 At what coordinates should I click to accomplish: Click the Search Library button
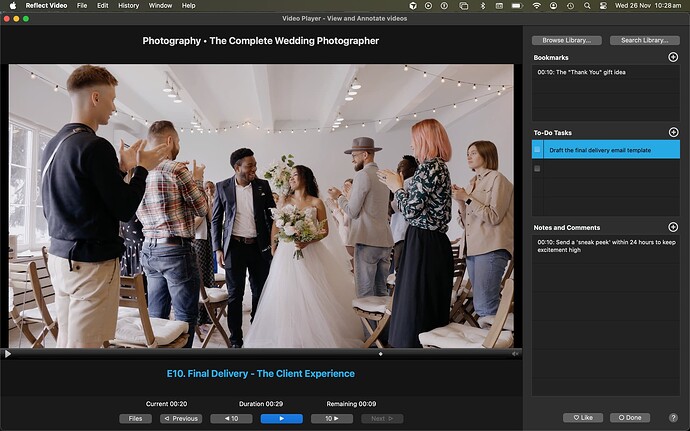tap(644, 40)
